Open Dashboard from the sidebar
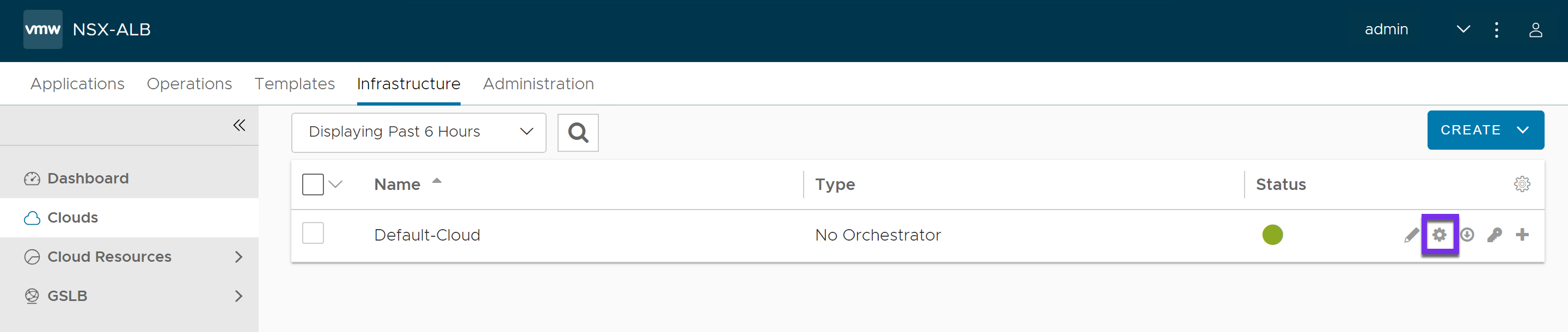Image resolution: width=1568 pixels, height=332 pixels. [88, 179]
